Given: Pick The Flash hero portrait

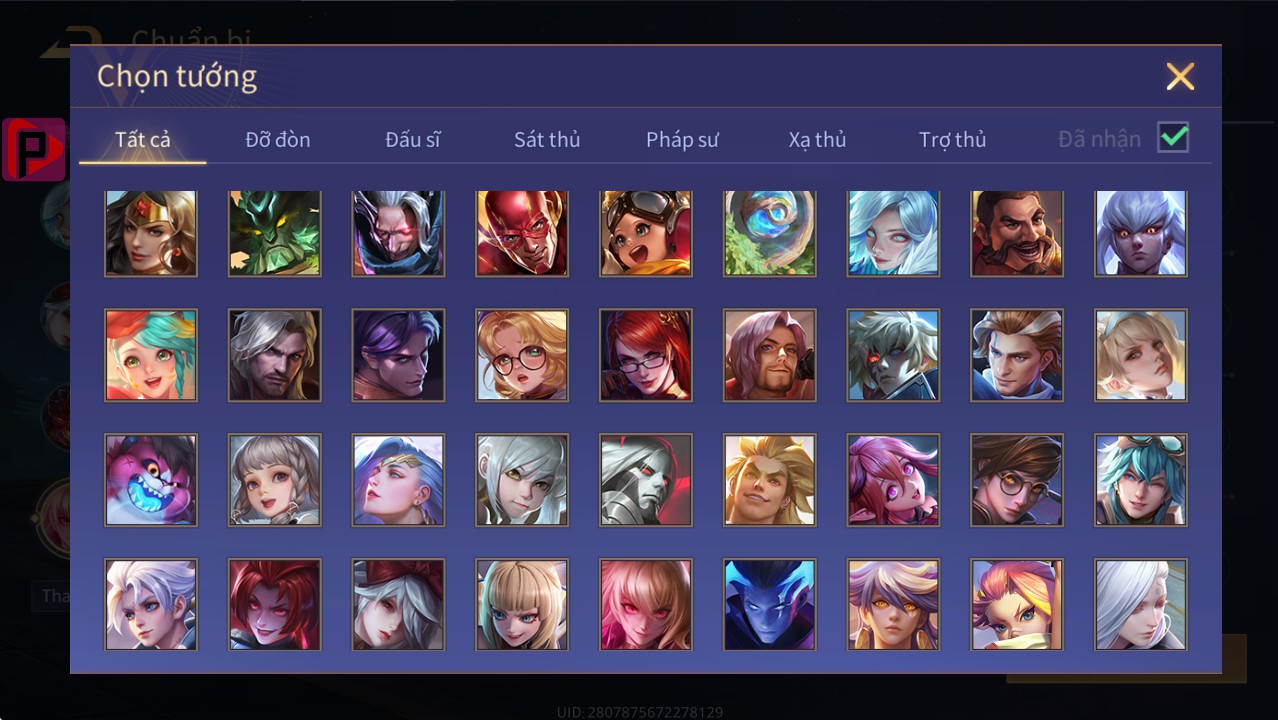Looking at the screenshot, I should (x=522, y=233).
